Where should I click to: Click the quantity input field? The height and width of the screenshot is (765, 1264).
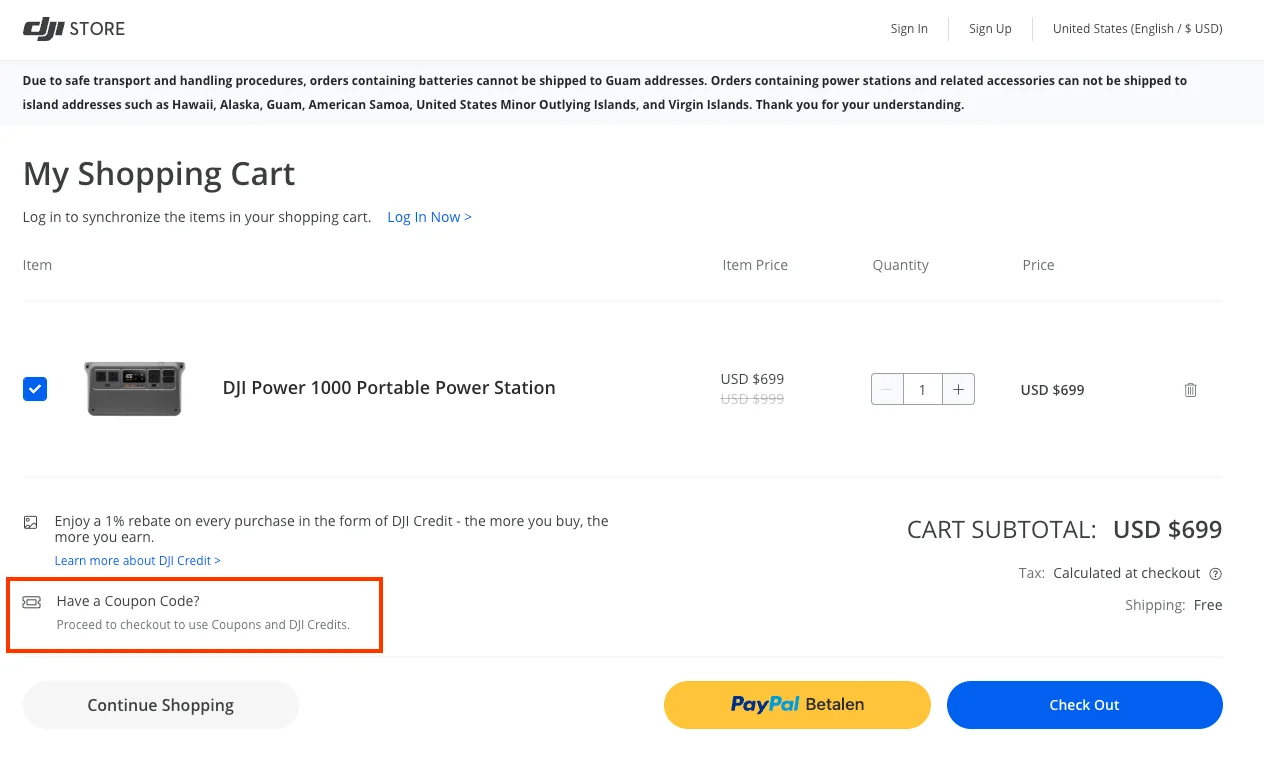point(922,390)
